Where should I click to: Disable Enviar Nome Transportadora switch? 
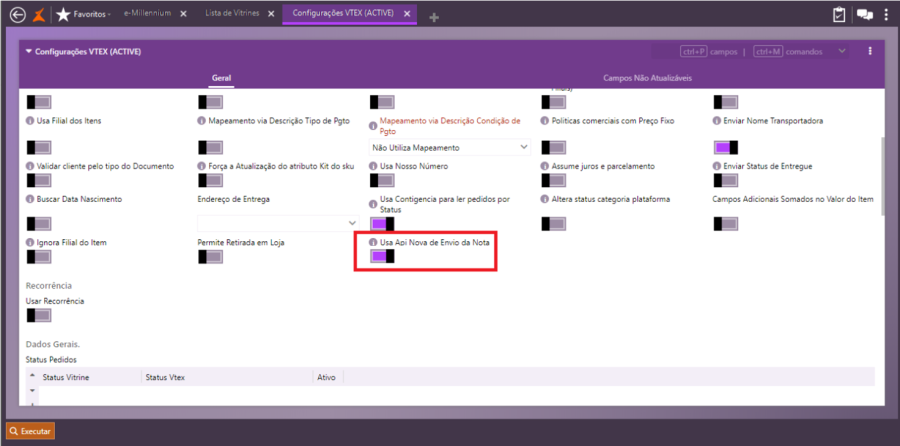click(x=726, y=148)
